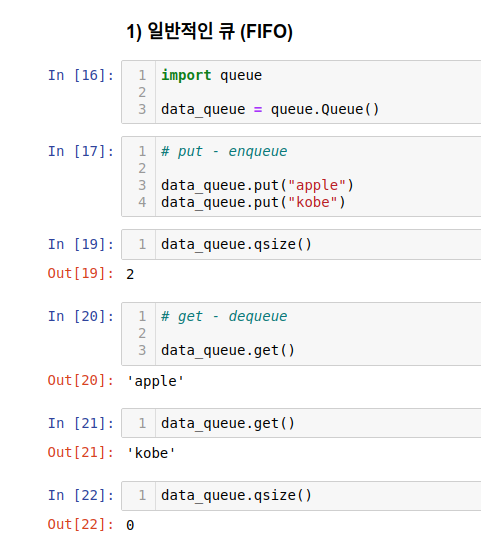Screen dimensions: 481x545
Task: Click the Out[20] prompt label
Action: [81, 380]
